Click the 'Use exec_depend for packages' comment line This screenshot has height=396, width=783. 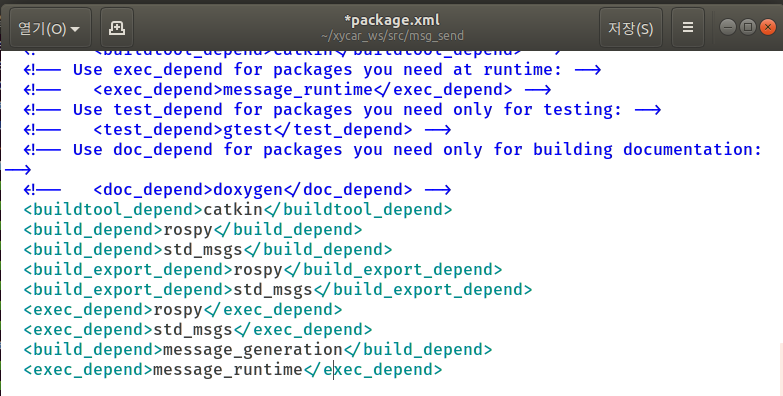point(312,69)
